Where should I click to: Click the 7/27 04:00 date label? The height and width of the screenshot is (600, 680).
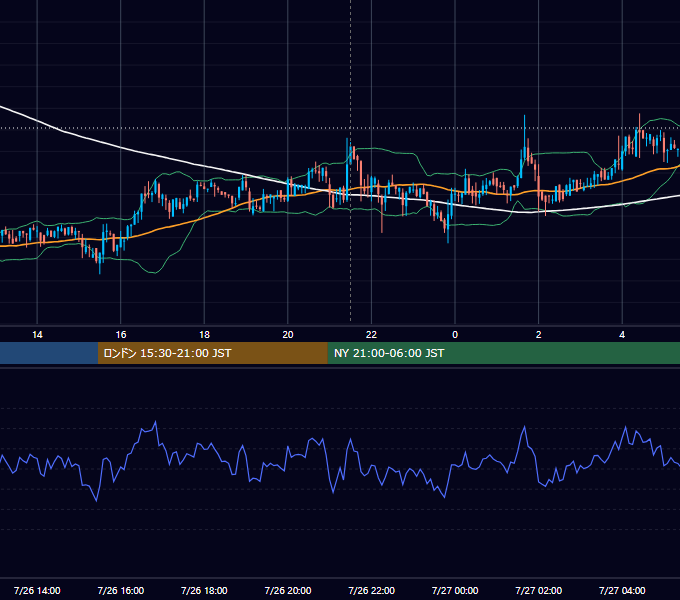pyautogui.click(x=622, y=590)
